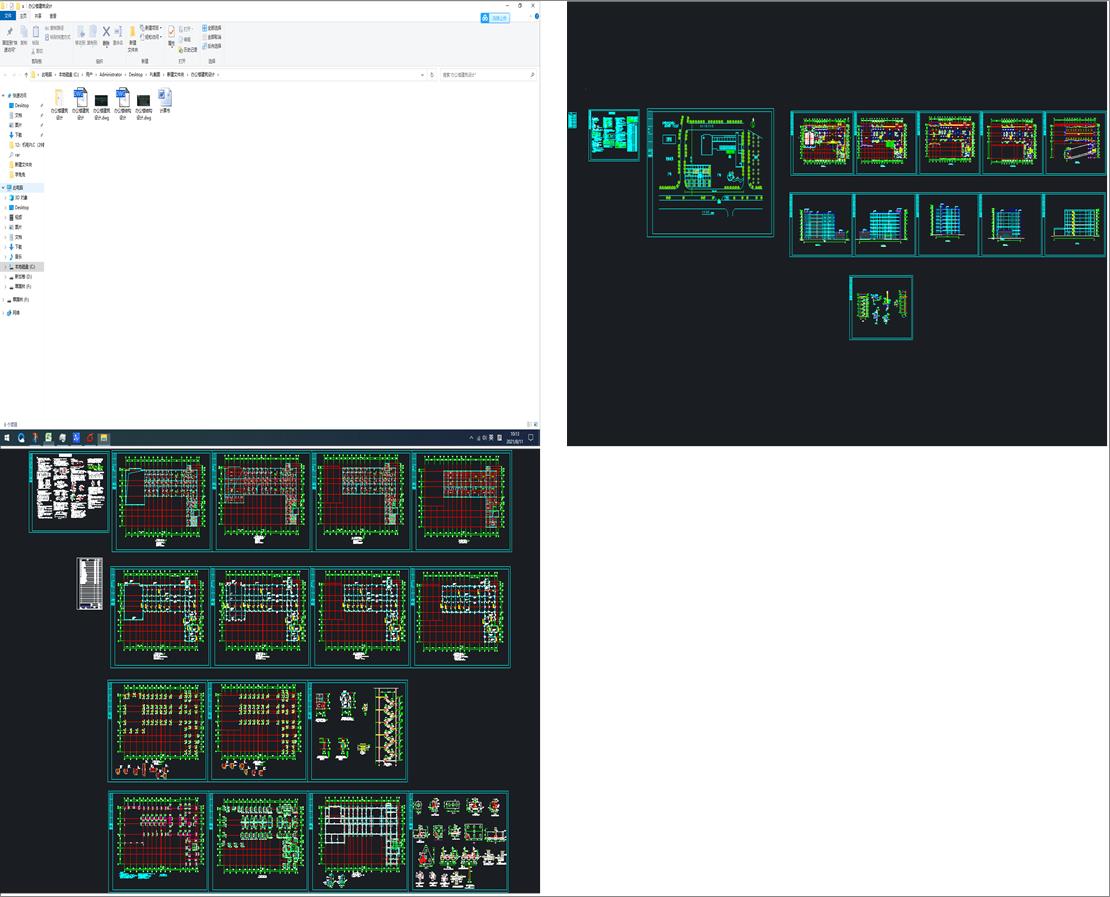Click the Administrator breadcrumb in the address bar
The height and width of the screenshot is (897, 1110).
click(x=110, y=74)
